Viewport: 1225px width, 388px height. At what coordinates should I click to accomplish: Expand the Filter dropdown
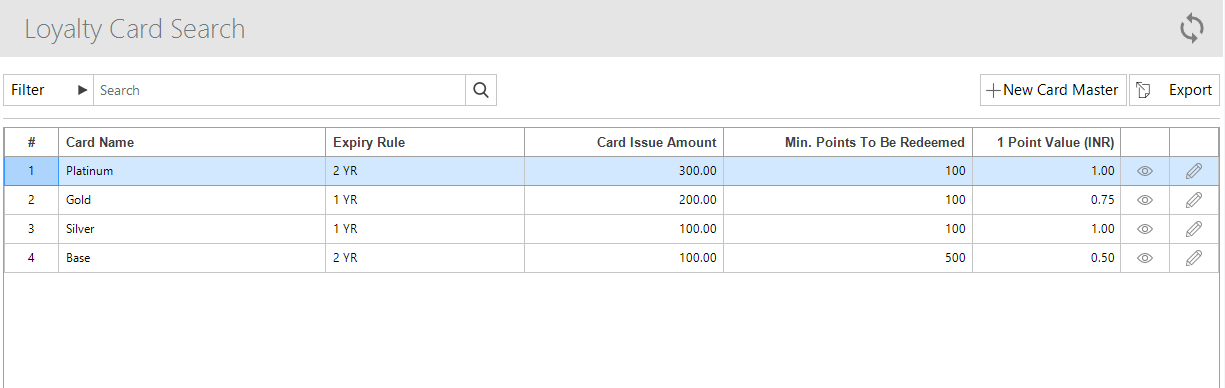[x=48, y=90]
